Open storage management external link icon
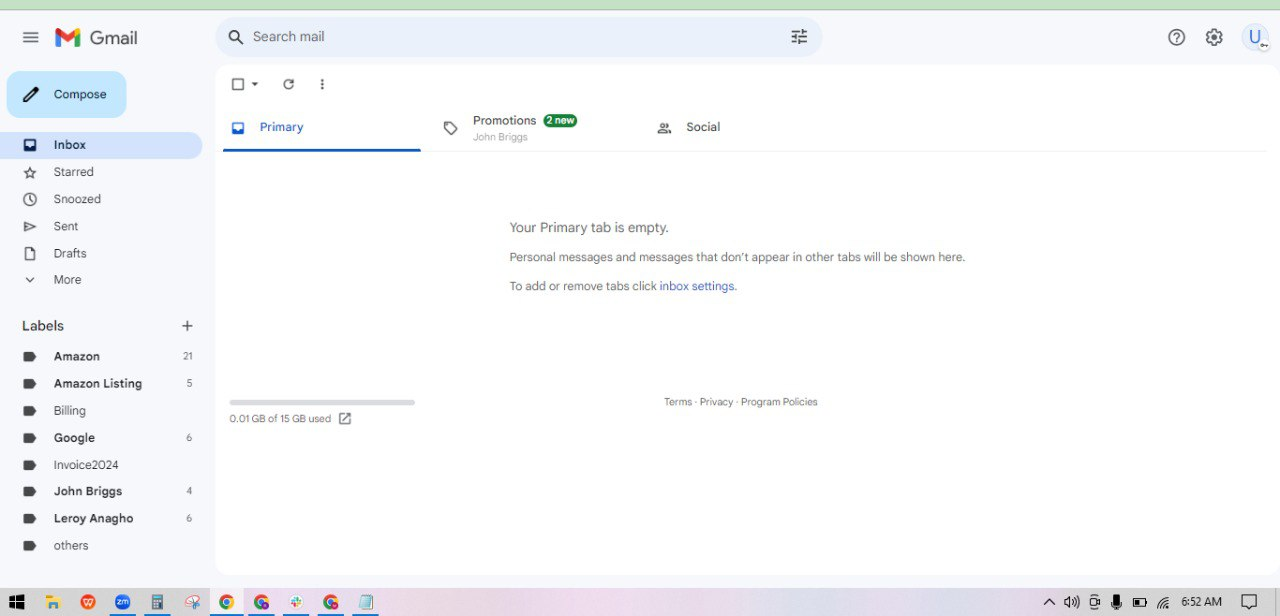This screenshot has height=616, width=1280. pos(345,419)
